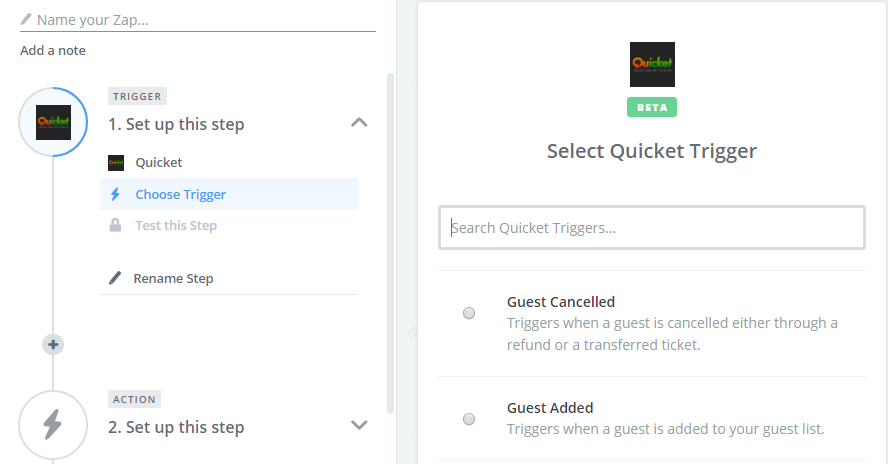
Task: Click the small Quicket icon beside app name
Action: [x=116, y=163]
